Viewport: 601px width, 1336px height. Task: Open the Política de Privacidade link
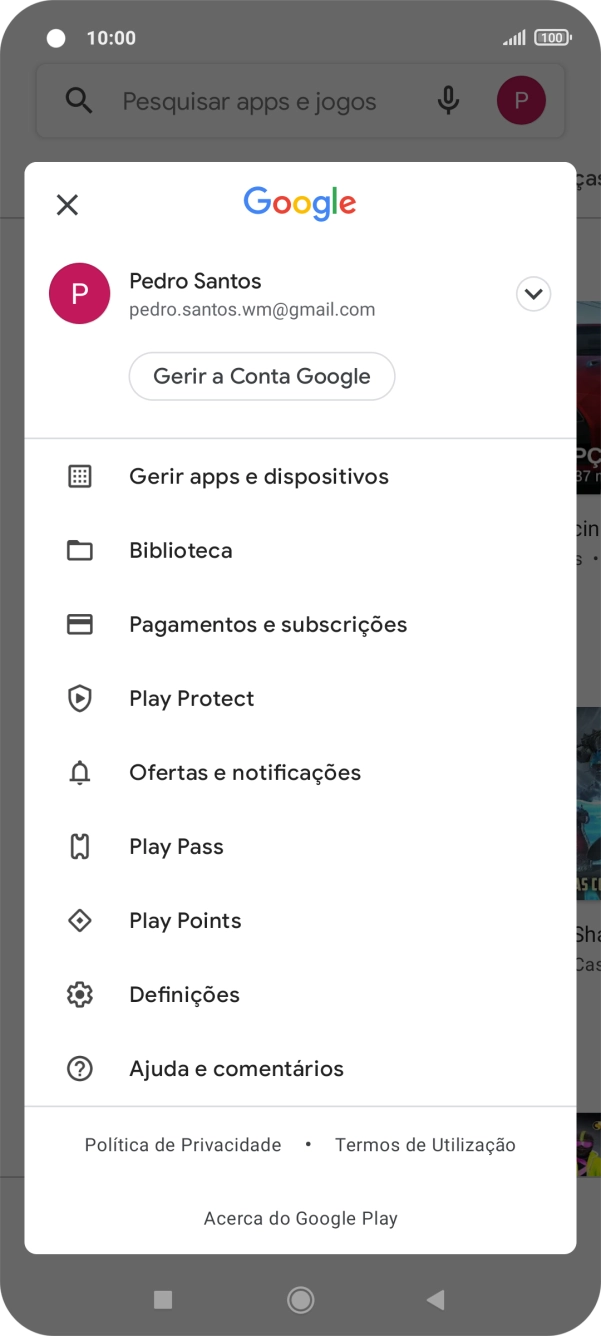182,1144
